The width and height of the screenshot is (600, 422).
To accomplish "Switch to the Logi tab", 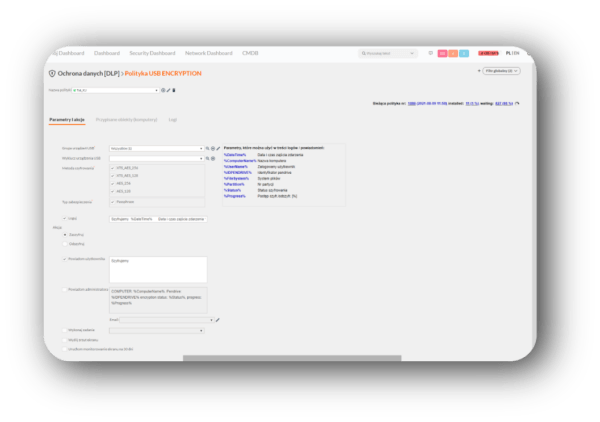I will tap(173, 120).
